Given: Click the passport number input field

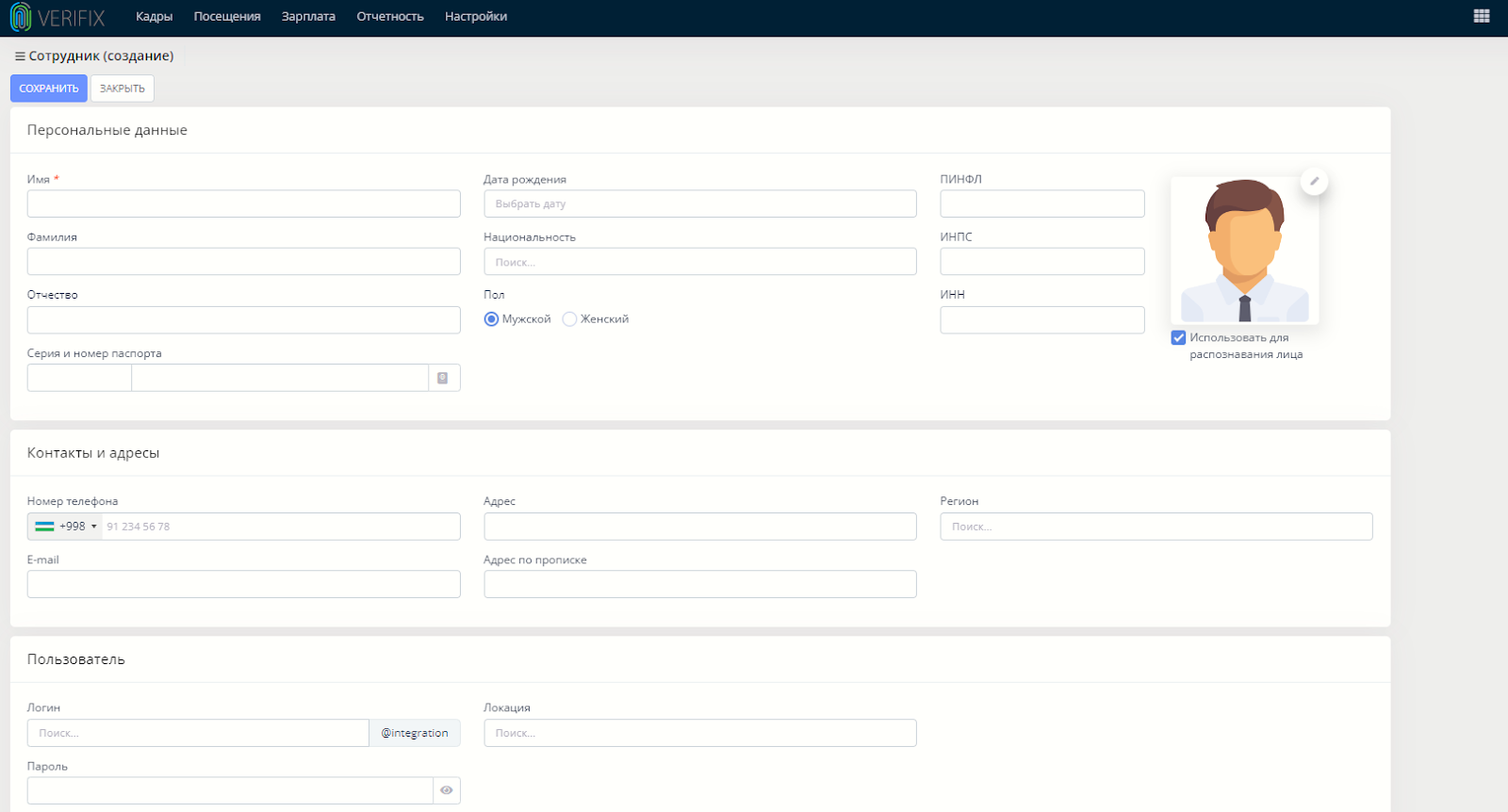Looking at the screenshot, I should 280,378.
